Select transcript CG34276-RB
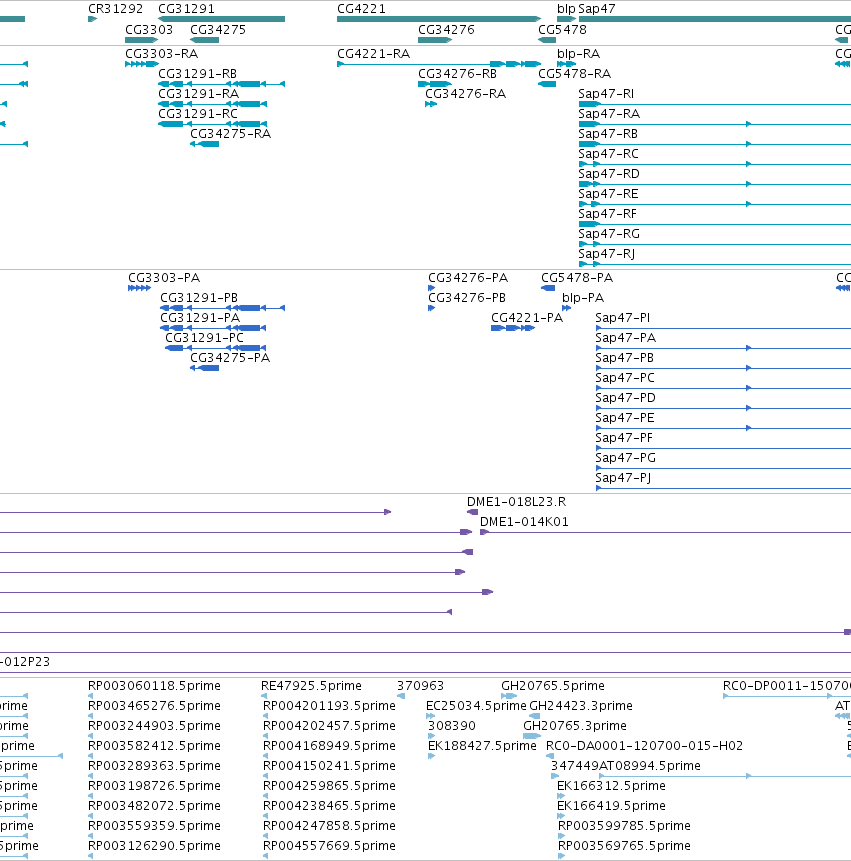 (x=457, y=74)
